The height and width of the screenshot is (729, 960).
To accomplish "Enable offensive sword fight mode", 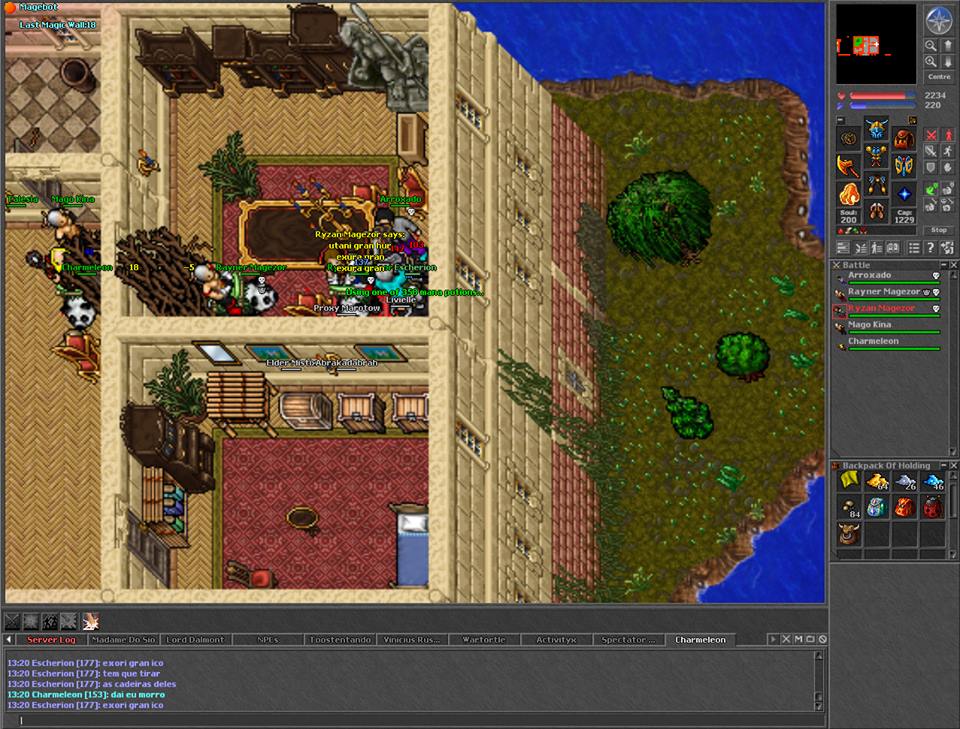I will tap(931, 151).
